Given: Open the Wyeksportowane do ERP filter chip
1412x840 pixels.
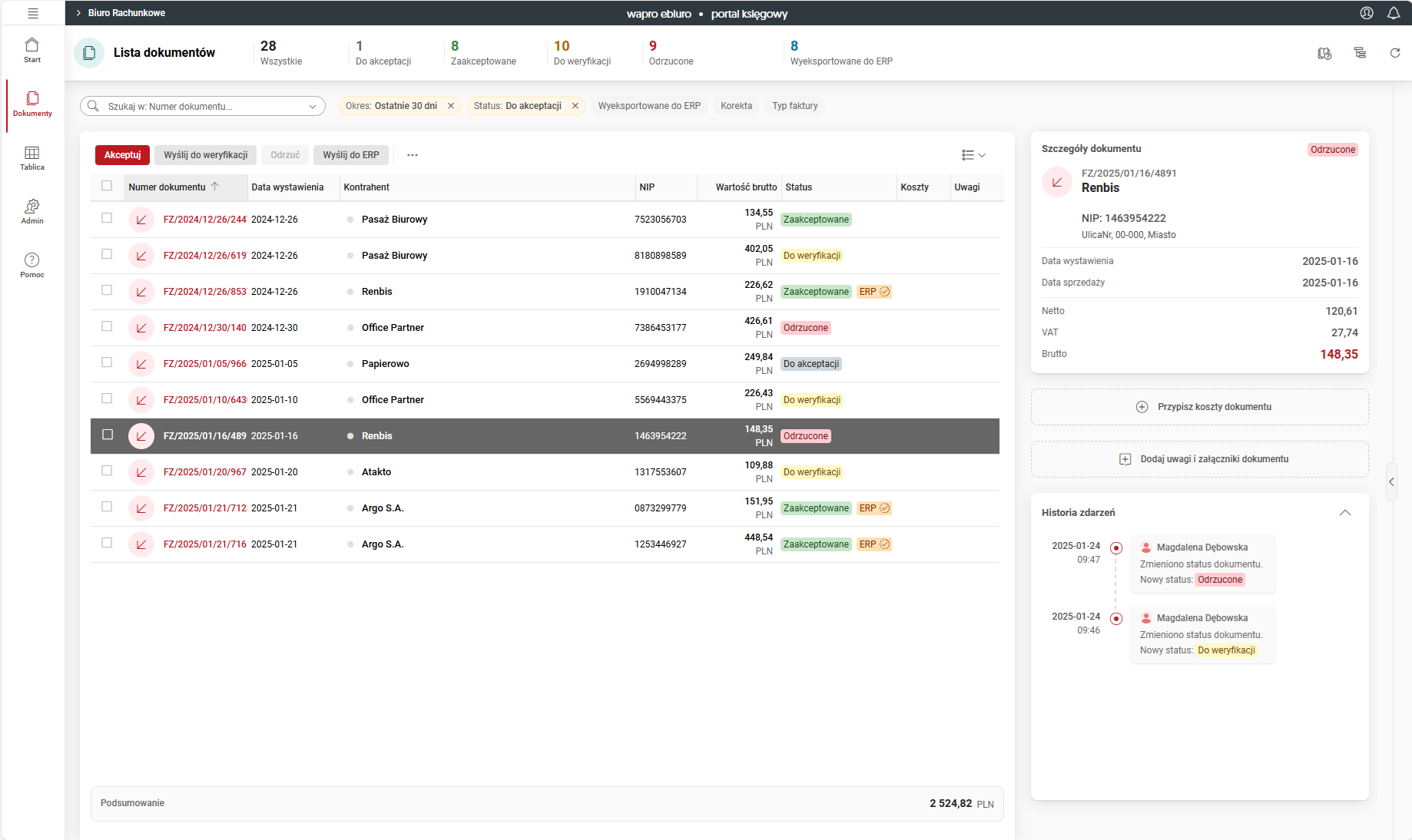Looking at the screenshot, I should [649, 106].
